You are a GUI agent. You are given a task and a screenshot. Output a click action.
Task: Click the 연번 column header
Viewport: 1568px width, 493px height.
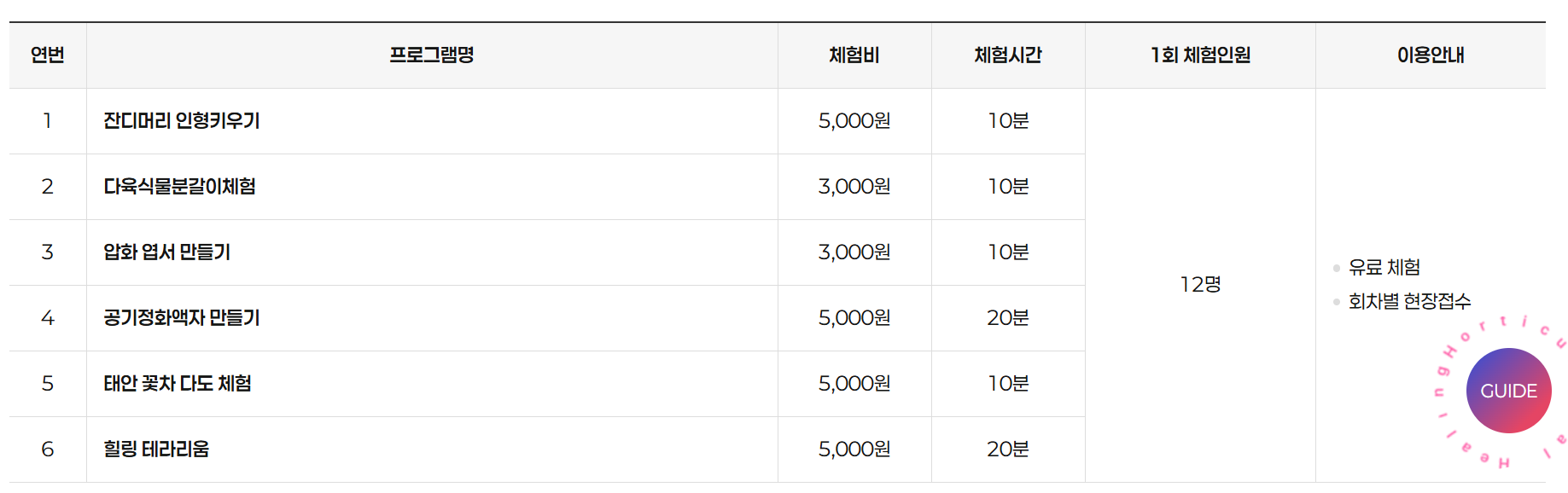click(x=48, y=55)
